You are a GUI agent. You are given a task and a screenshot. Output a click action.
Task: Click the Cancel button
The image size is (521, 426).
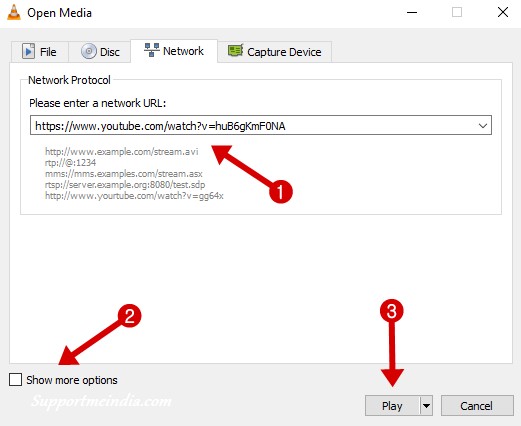pyautogui.click(x=477, y=406)
